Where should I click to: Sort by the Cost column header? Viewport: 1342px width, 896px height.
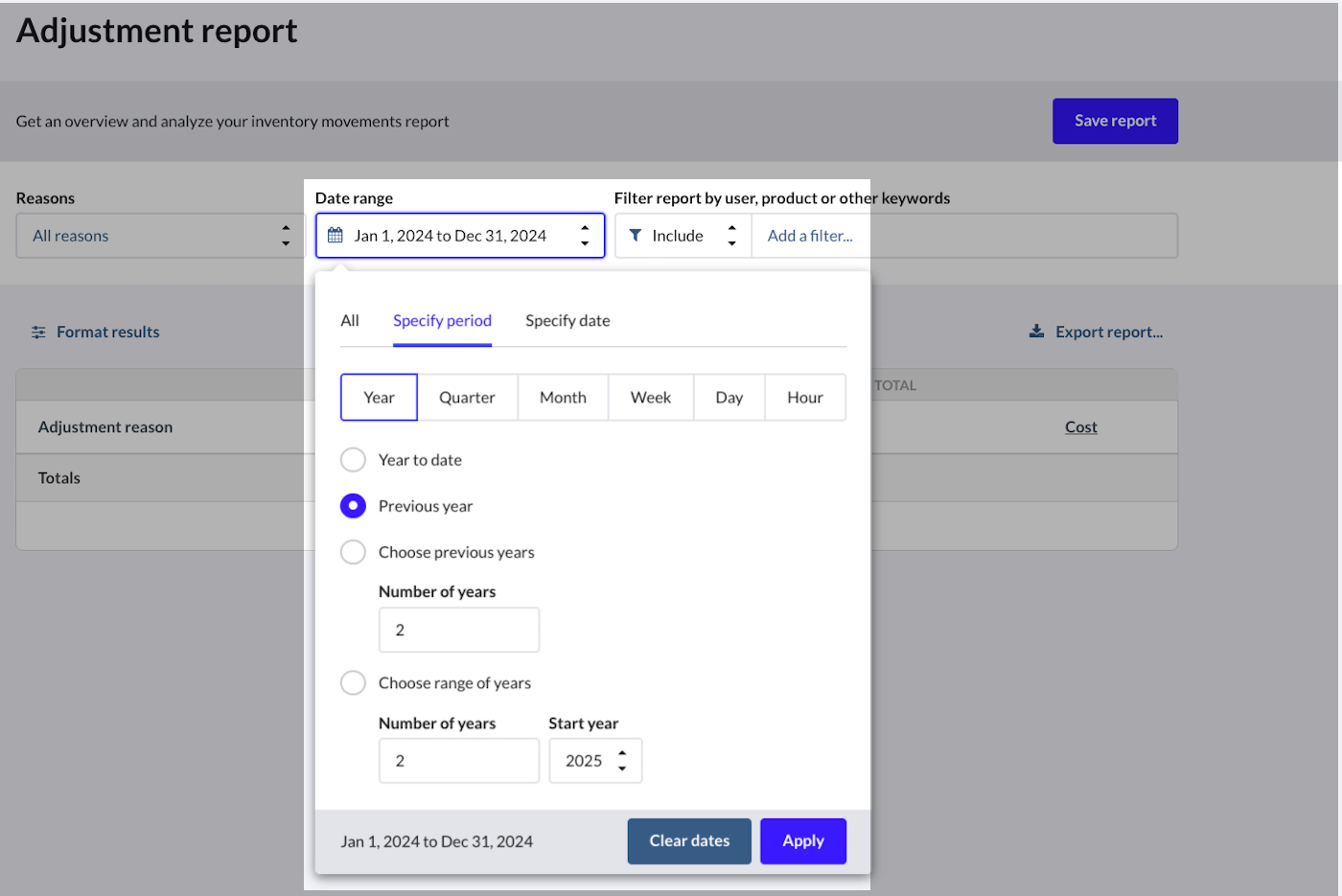1080,427
